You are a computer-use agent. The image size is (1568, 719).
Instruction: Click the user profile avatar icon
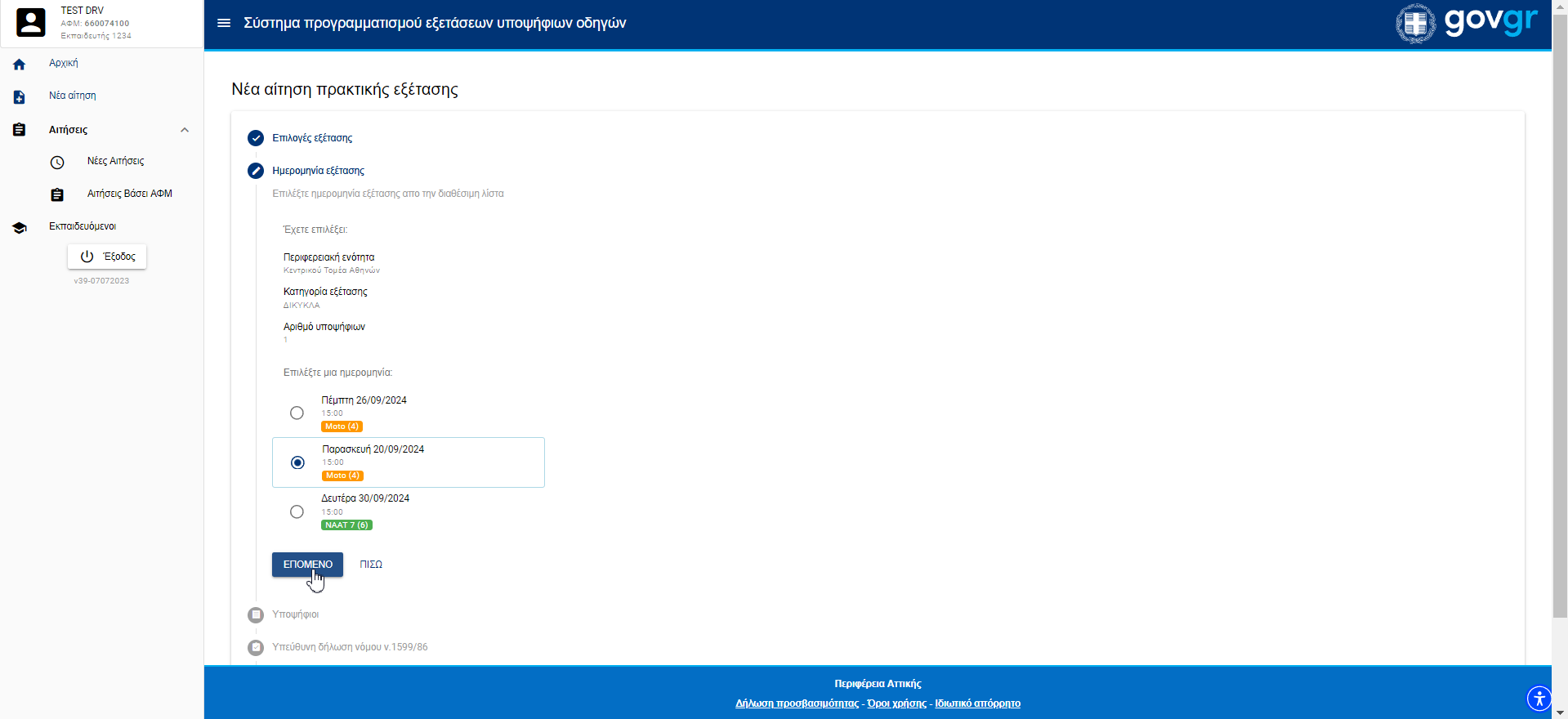(x=31, y=23)
